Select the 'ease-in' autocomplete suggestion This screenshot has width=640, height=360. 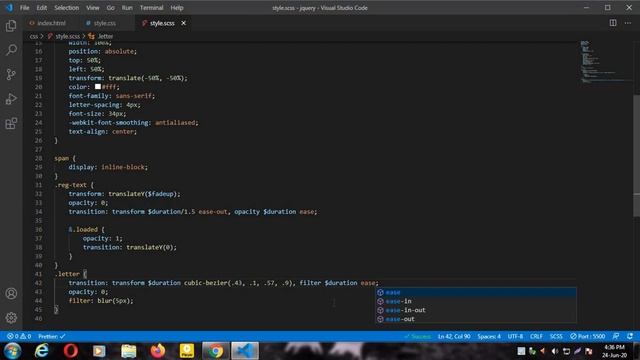tap(476, 301)
